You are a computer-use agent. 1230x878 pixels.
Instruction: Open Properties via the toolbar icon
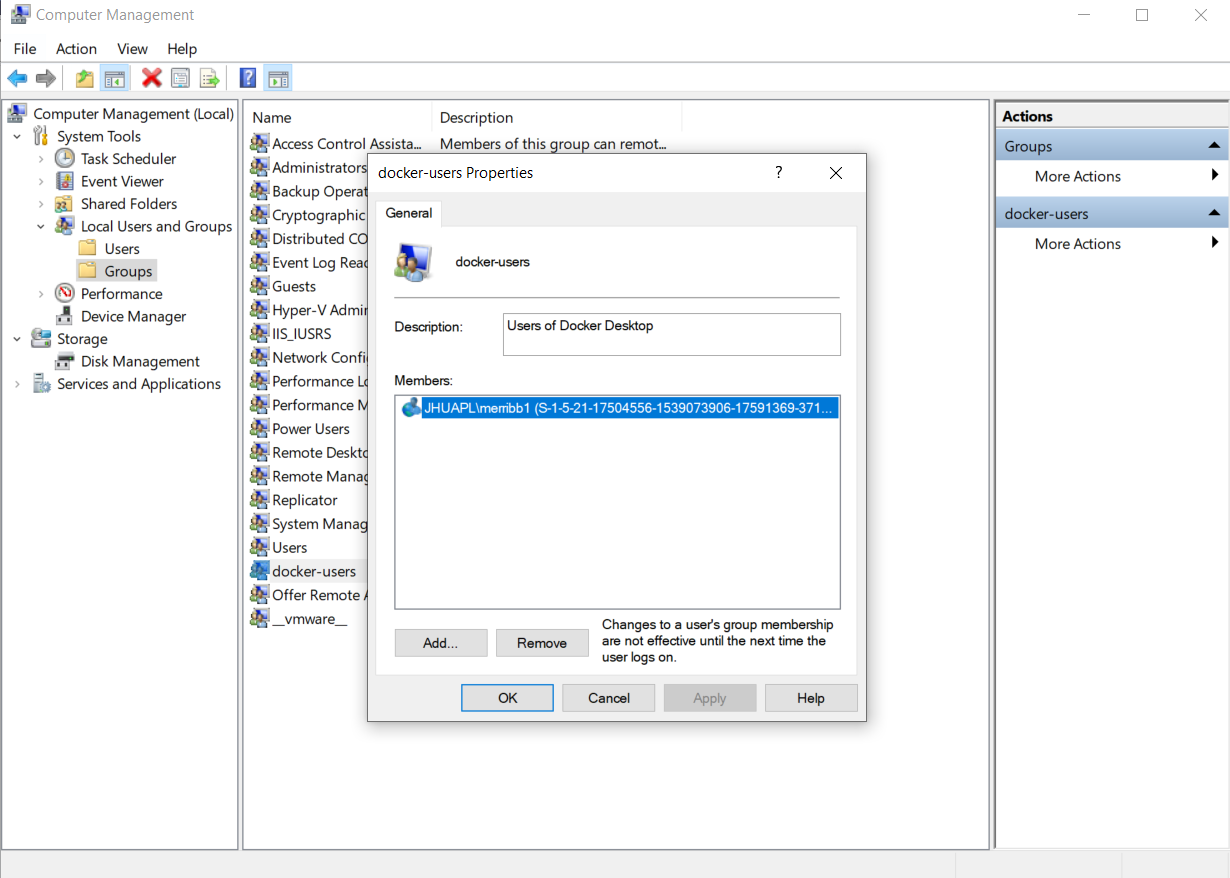point(180,78)
